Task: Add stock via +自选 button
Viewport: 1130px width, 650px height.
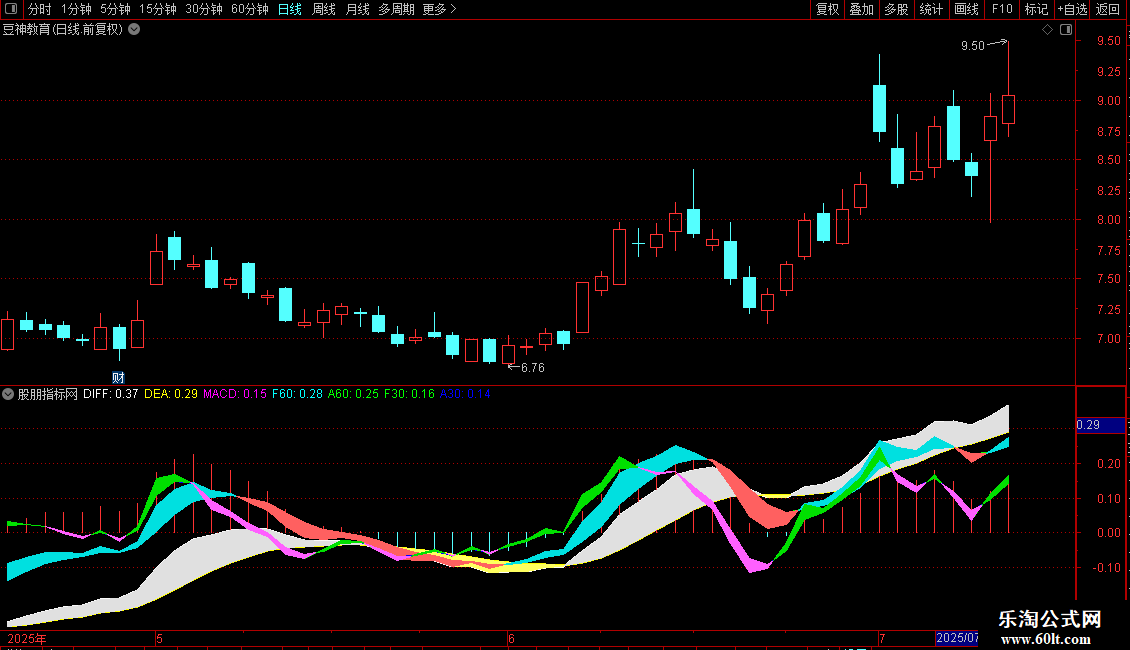Action: pos(1072,9)
